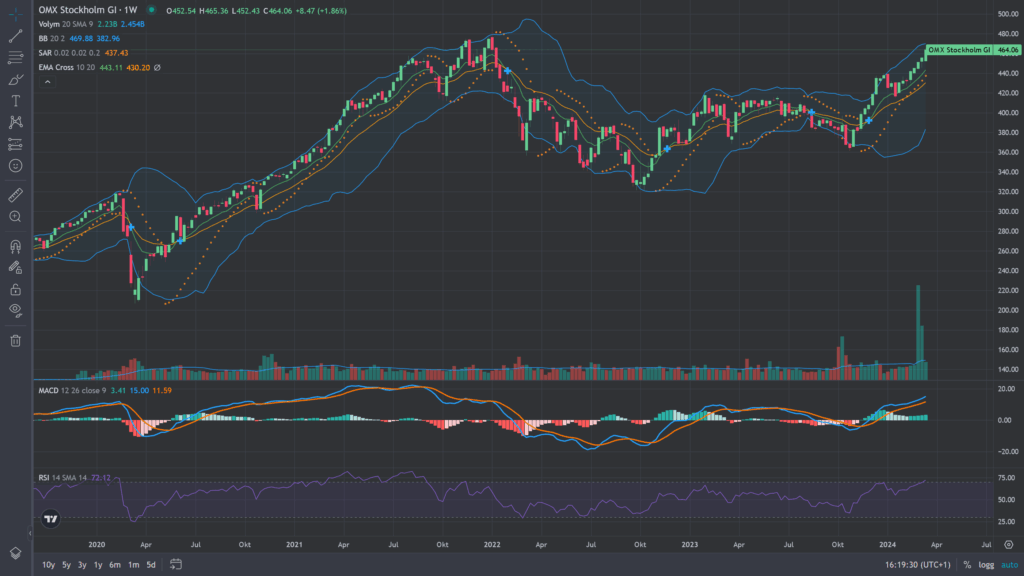This screenshot has height=576, width=1024.
Task: Select the Text annotation tool
Action: [15, 101]
